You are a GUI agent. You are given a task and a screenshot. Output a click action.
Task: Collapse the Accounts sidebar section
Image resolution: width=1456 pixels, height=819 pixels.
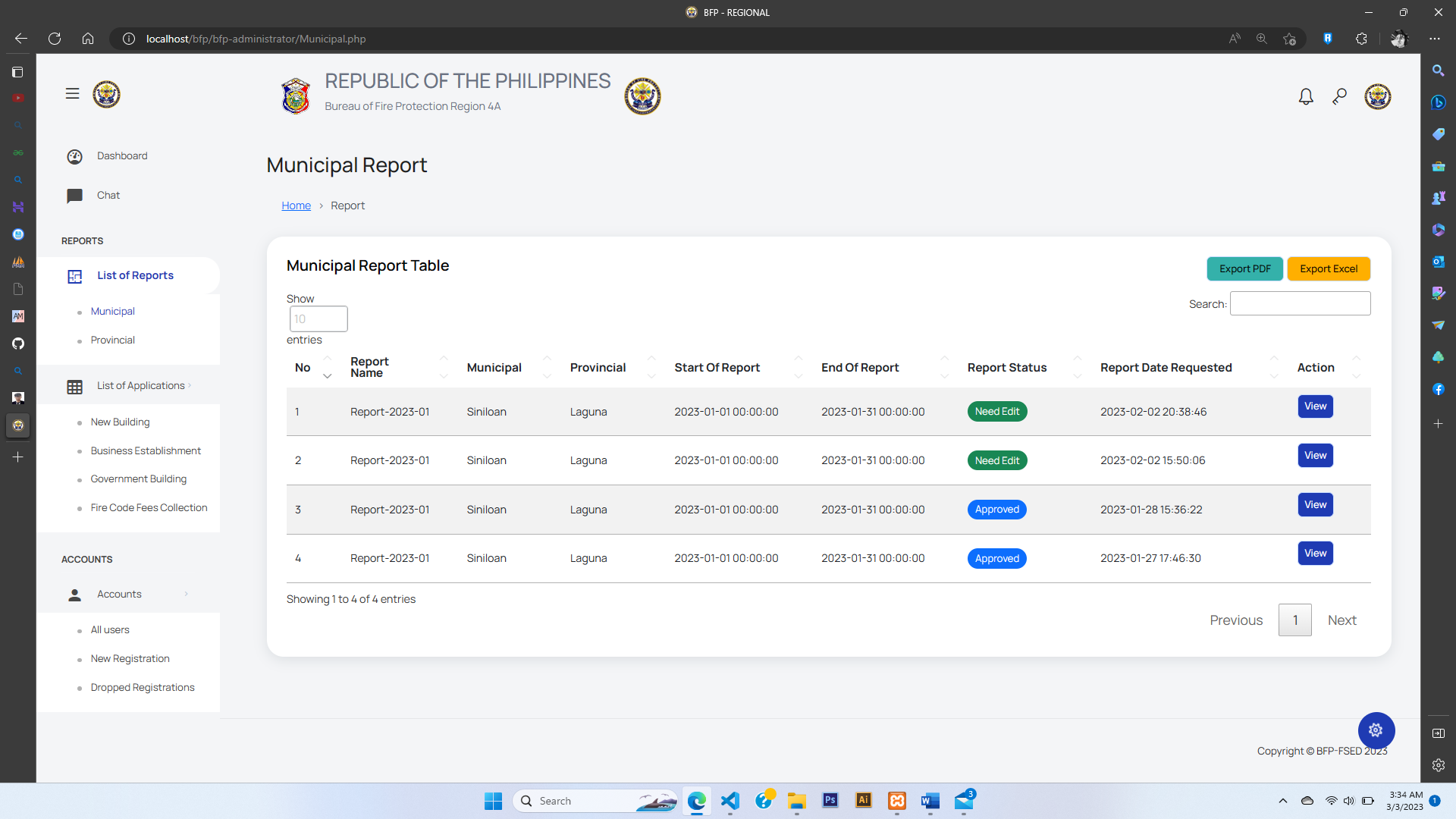(119, 595)
